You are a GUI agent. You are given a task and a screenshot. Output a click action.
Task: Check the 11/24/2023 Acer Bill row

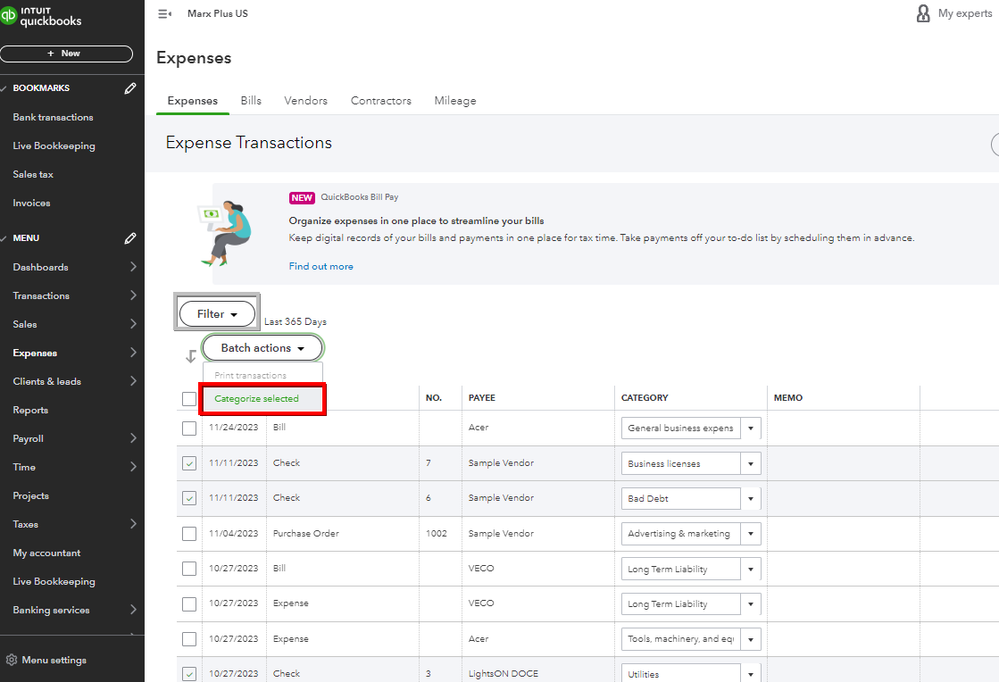pos(189,428)
